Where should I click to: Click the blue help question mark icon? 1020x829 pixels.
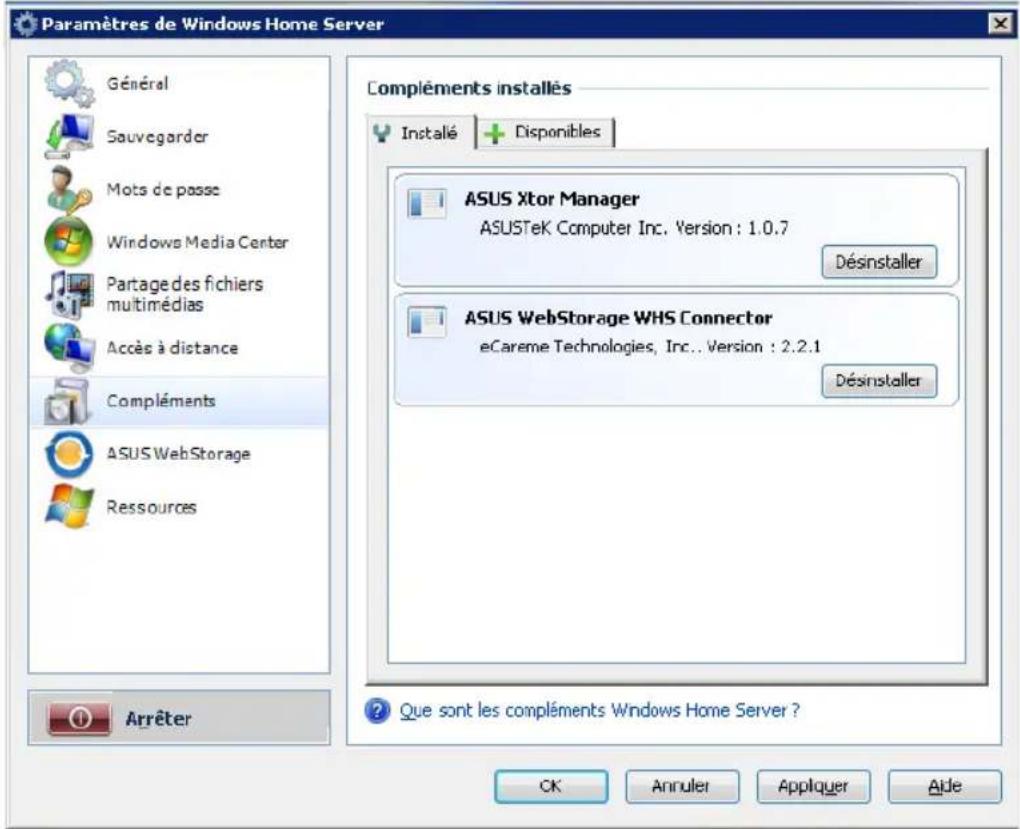click(377, 711)
